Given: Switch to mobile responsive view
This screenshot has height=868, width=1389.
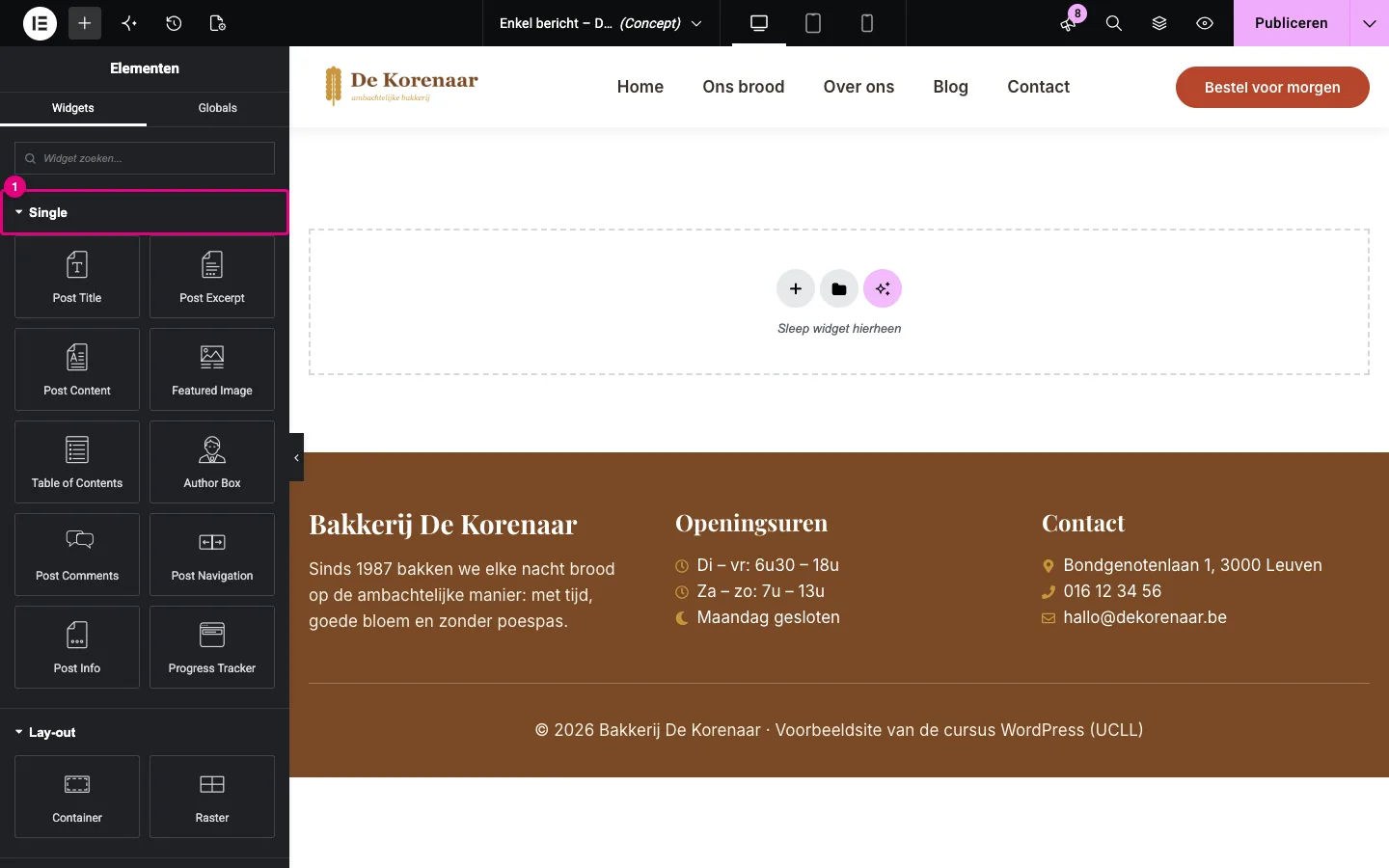Looking at the screenshot, I should 867,23.
